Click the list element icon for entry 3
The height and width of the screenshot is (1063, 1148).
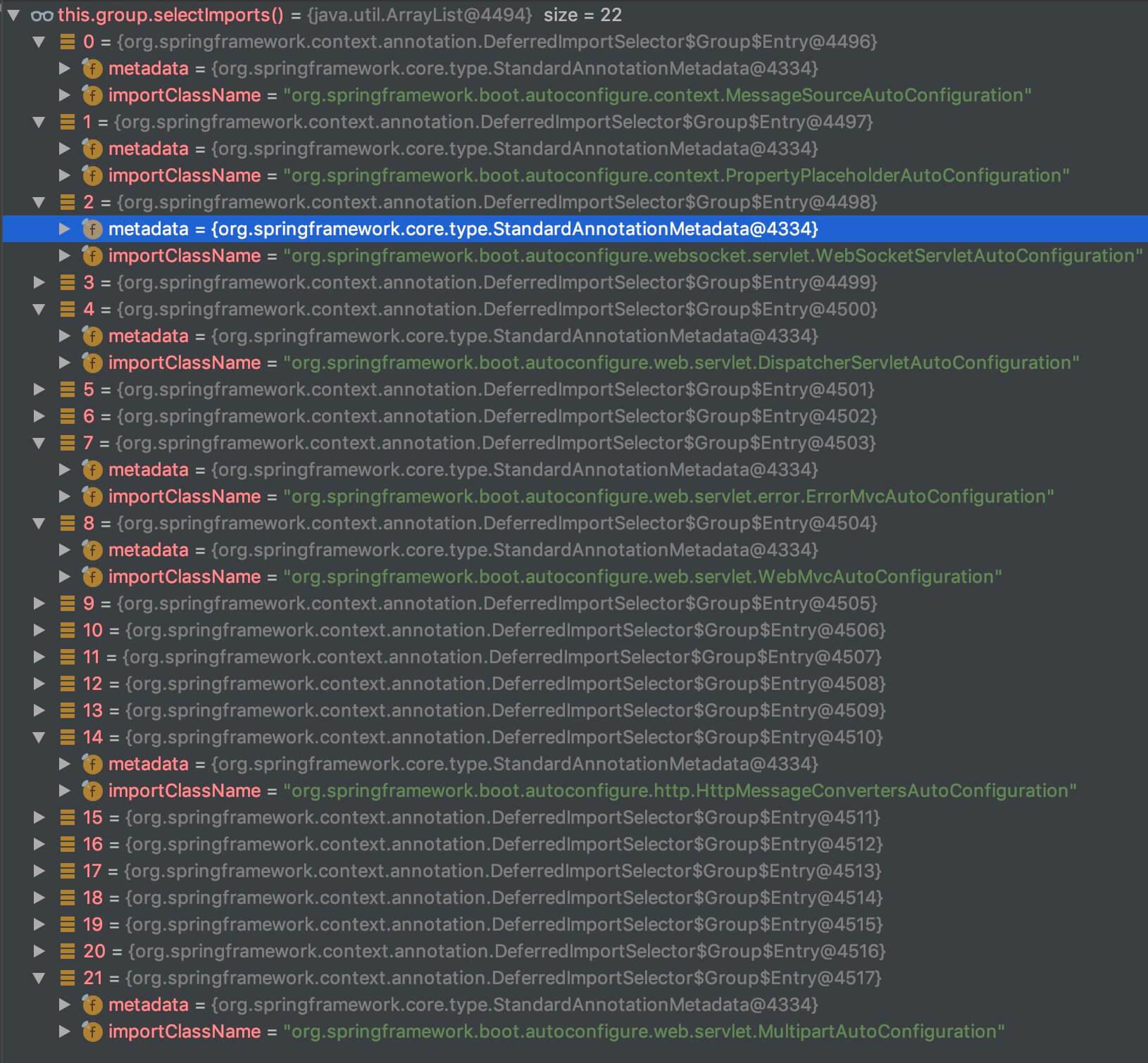[68, 282]
